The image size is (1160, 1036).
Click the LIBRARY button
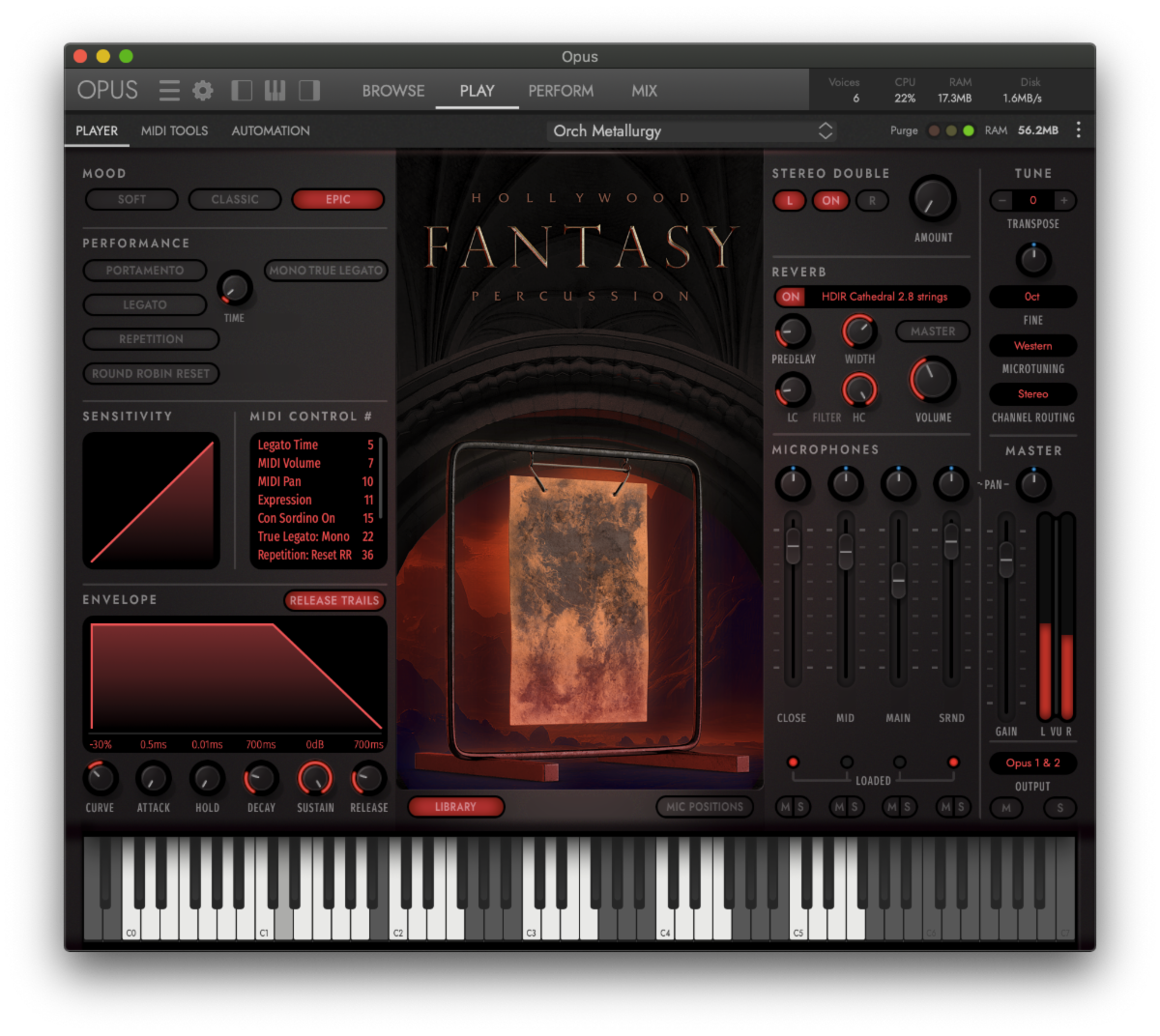pyautogui.click(x=455, y=807)
